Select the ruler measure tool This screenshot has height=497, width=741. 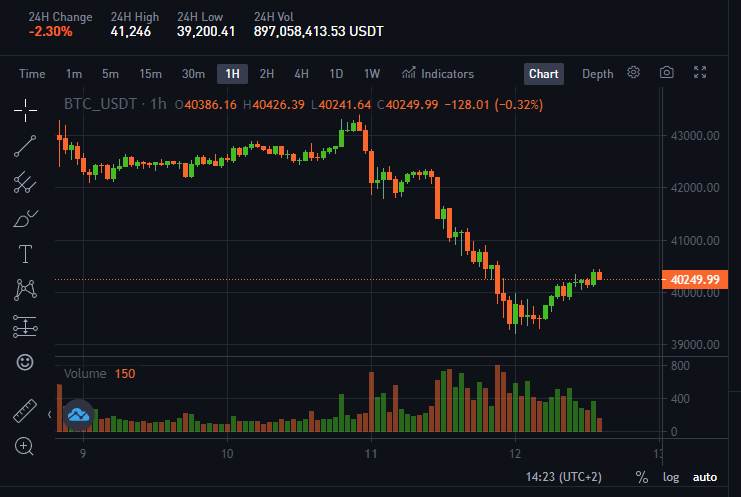point(25,411)
